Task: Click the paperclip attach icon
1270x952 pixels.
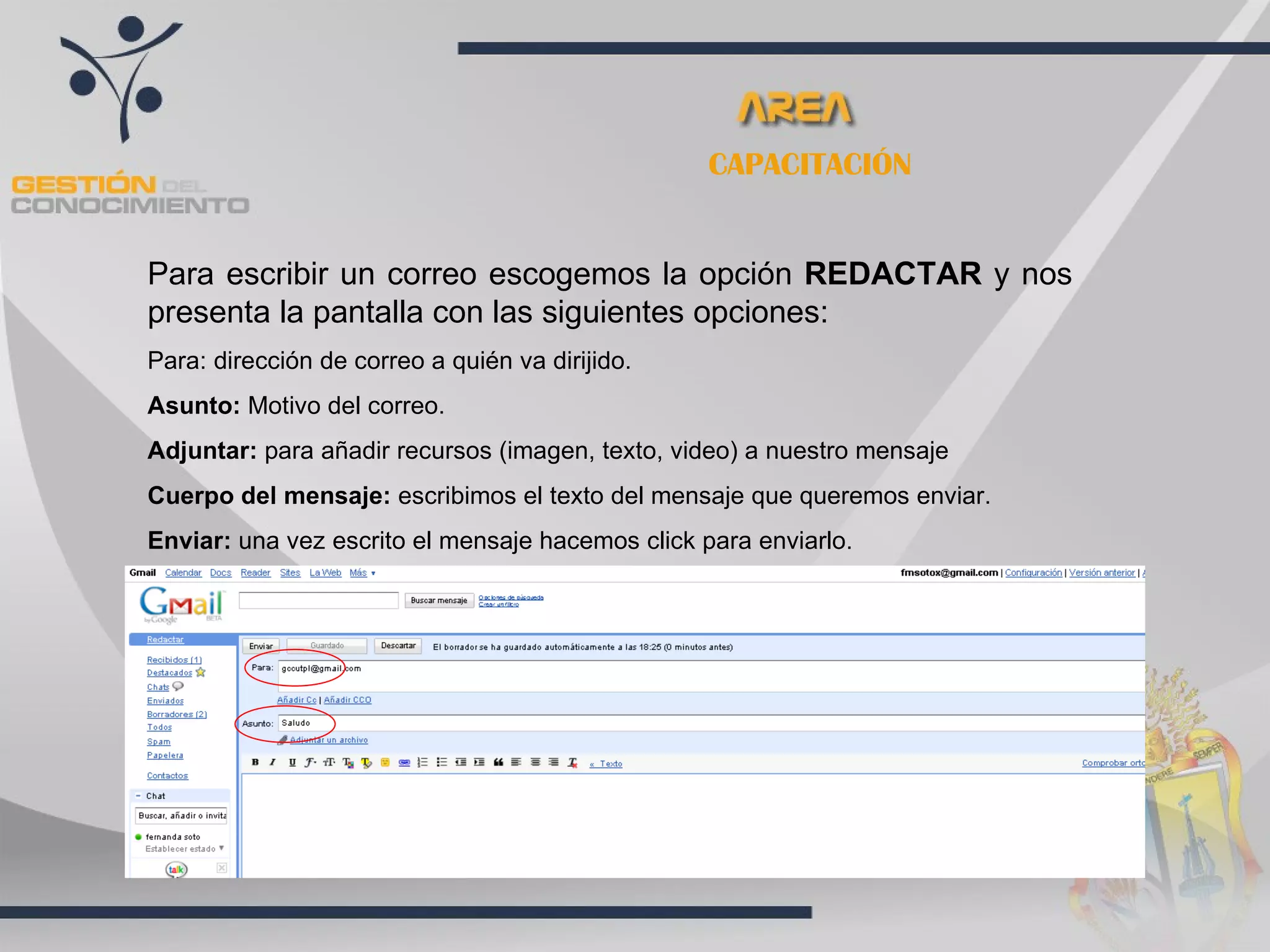Action: (283, 740)
